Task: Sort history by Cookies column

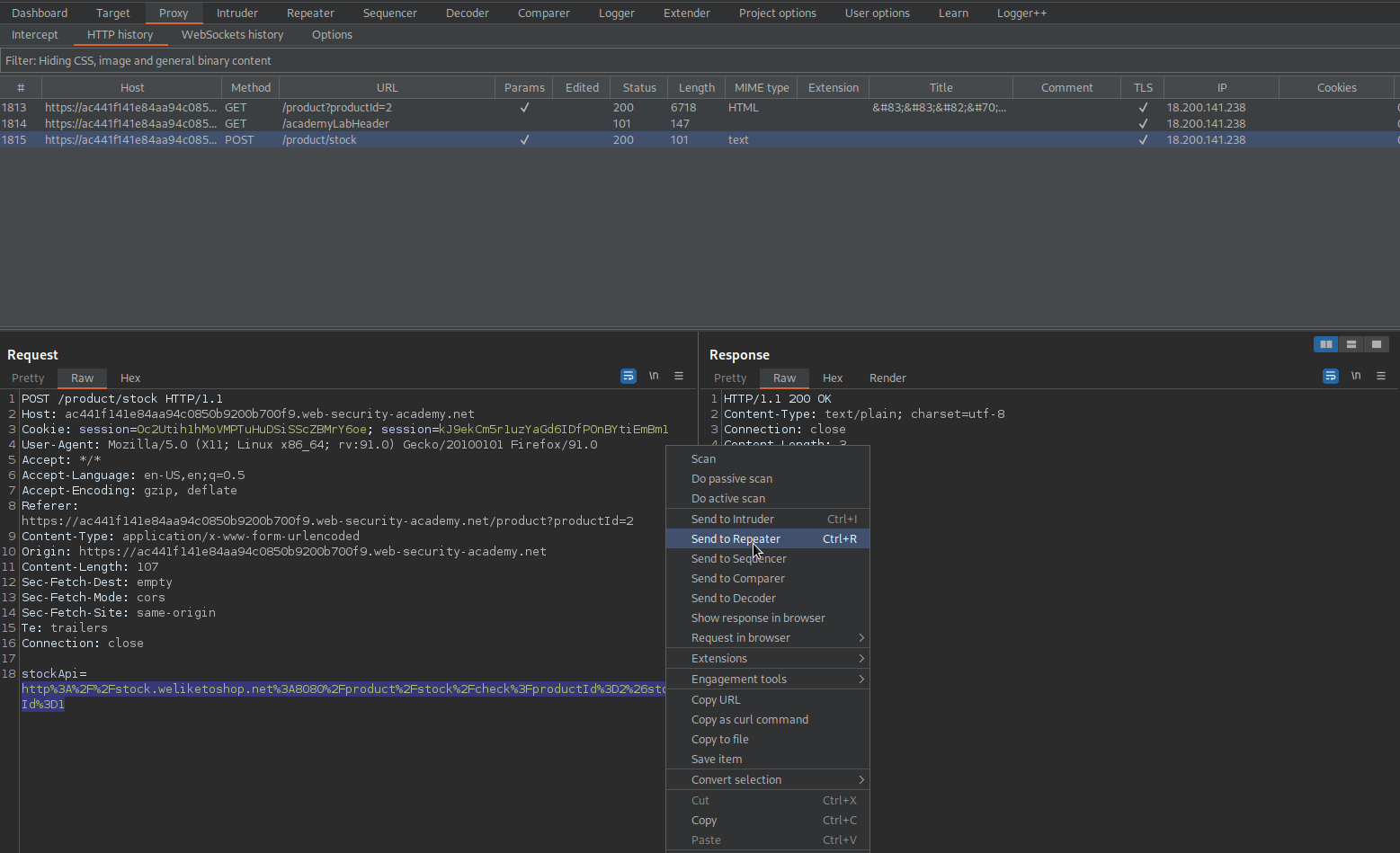Action: coord(1336,87)
